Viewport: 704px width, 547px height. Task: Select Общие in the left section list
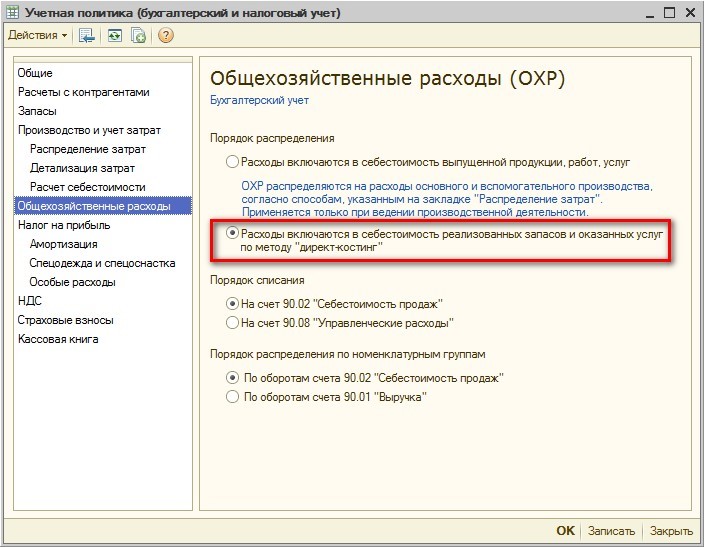[x=35, y=73]
